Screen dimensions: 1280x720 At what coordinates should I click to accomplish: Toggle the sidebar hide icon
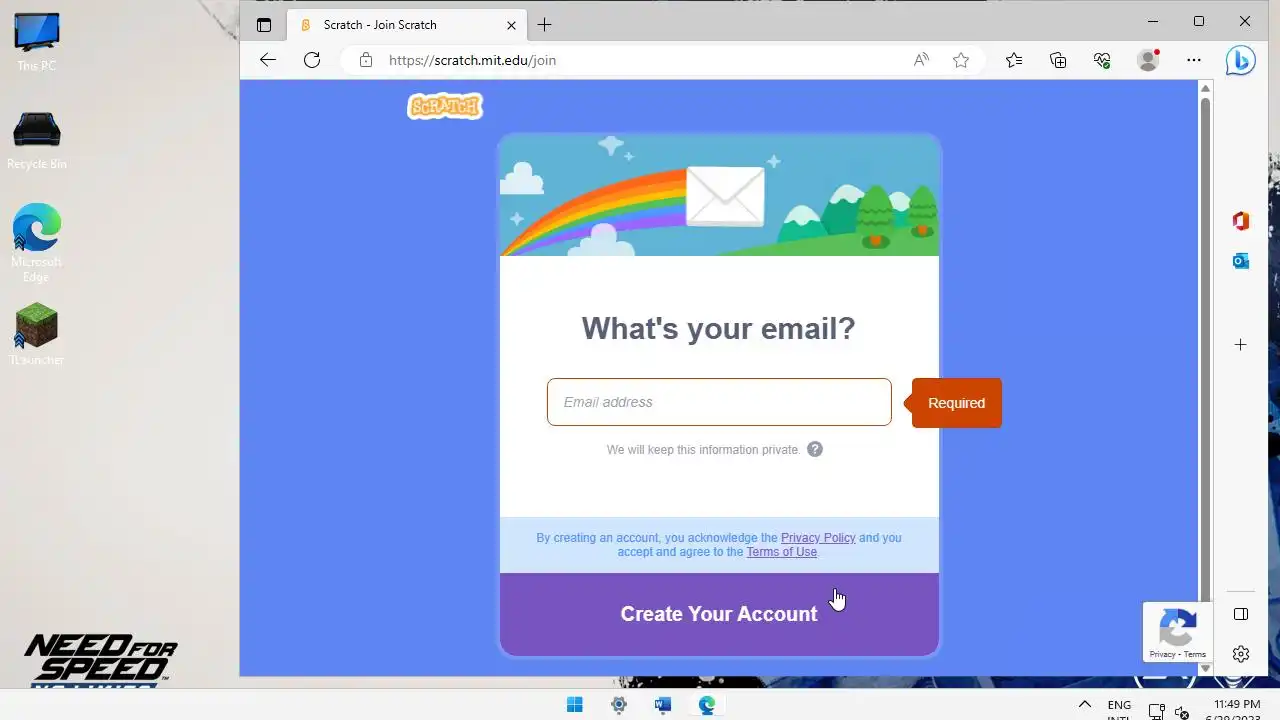click(x=1241, y=614)
